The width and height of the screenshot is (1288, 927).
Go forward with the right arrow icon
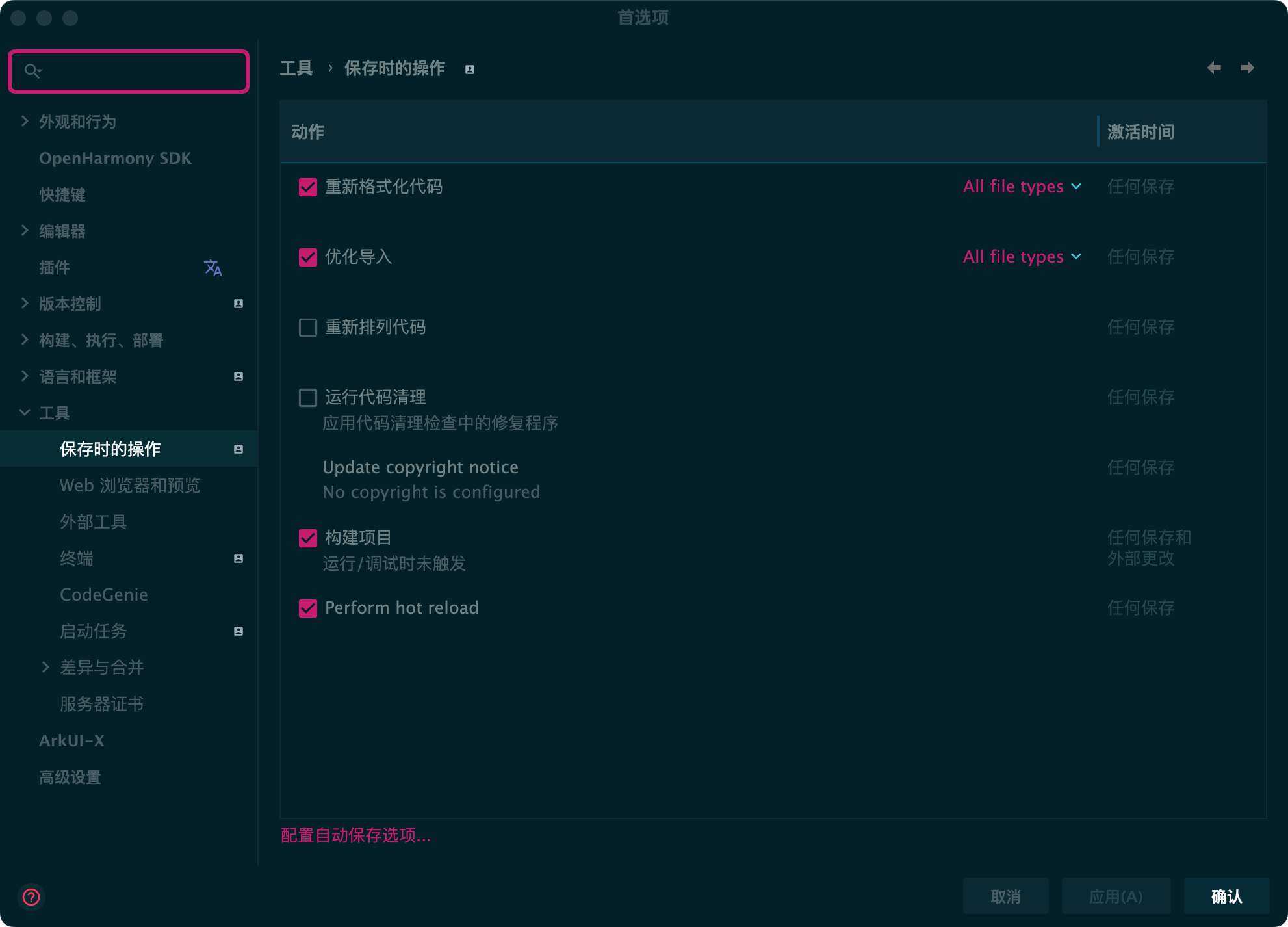click(1247, 68)
